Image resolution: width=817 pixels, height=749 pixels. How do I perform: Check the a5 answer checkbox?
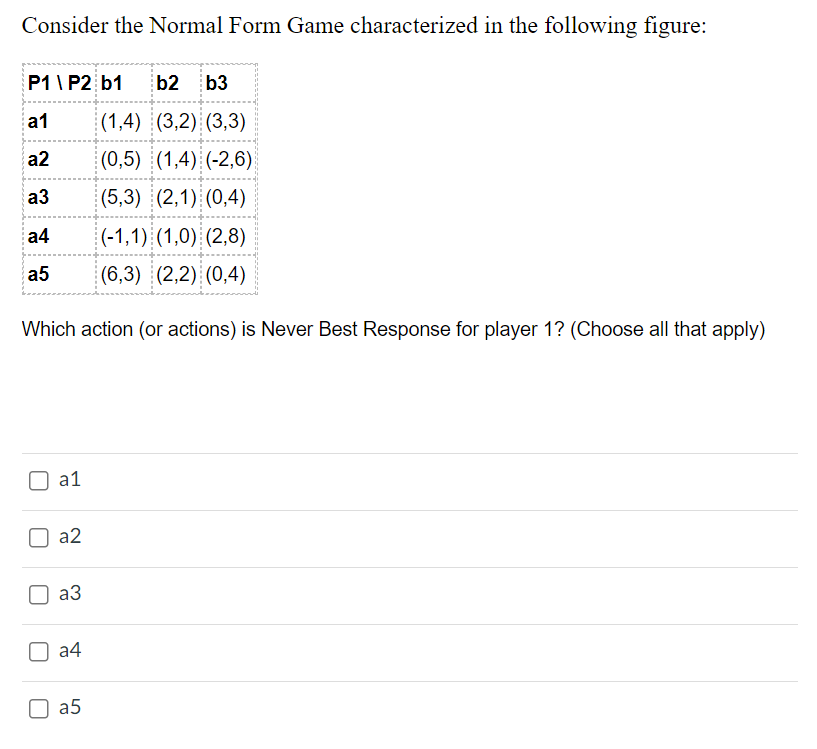(x=38, y=708)
